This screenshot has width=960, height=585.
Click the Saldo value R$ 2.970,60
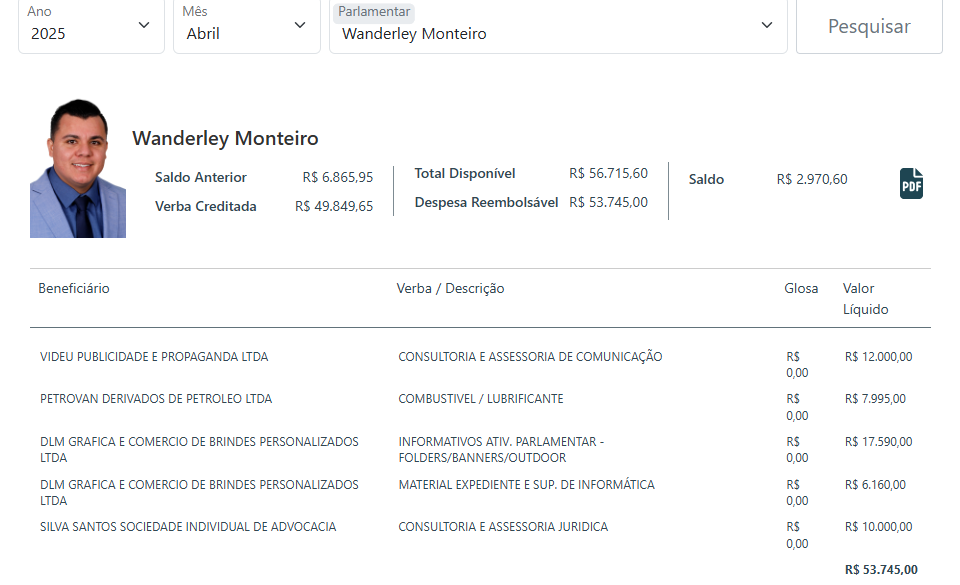[811, 180]
